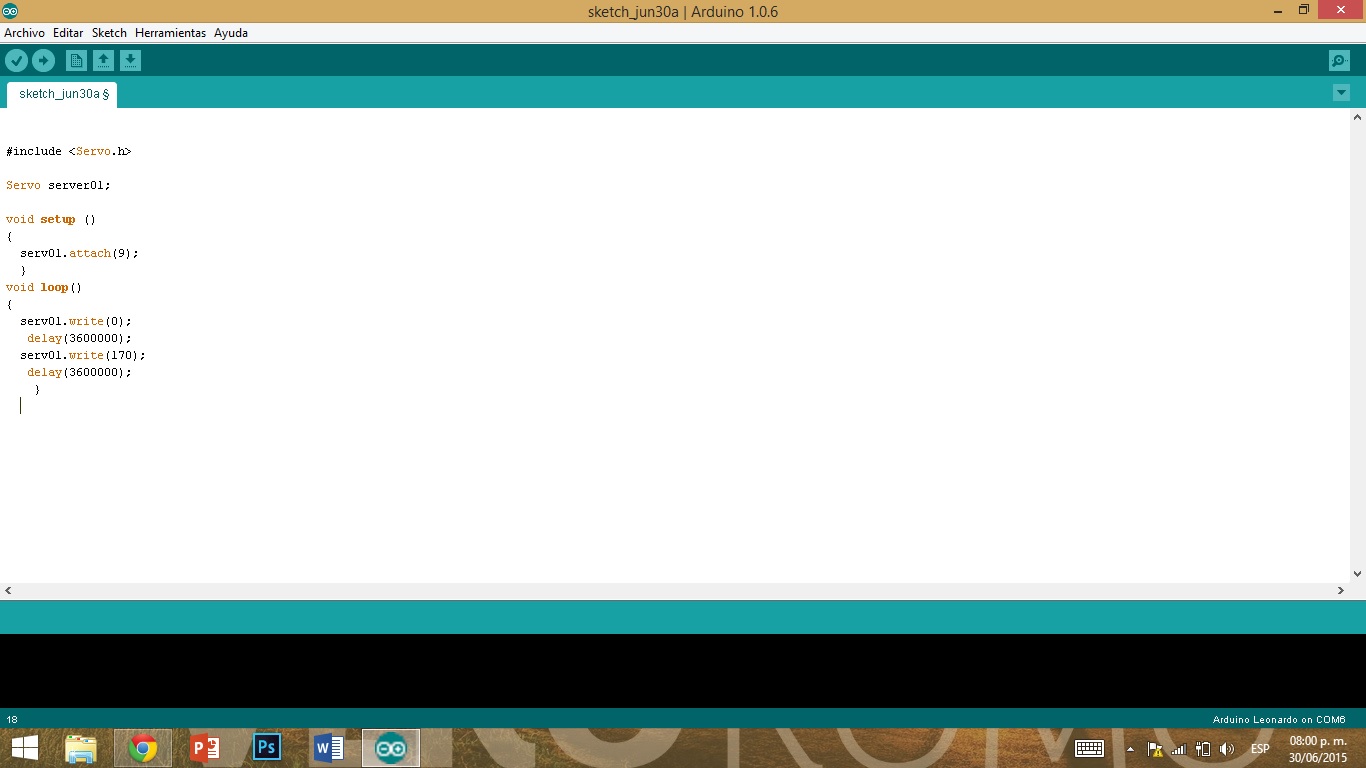
Task: Click the horizontal scrollbar left arrow
Action: [x=8, y=591]
